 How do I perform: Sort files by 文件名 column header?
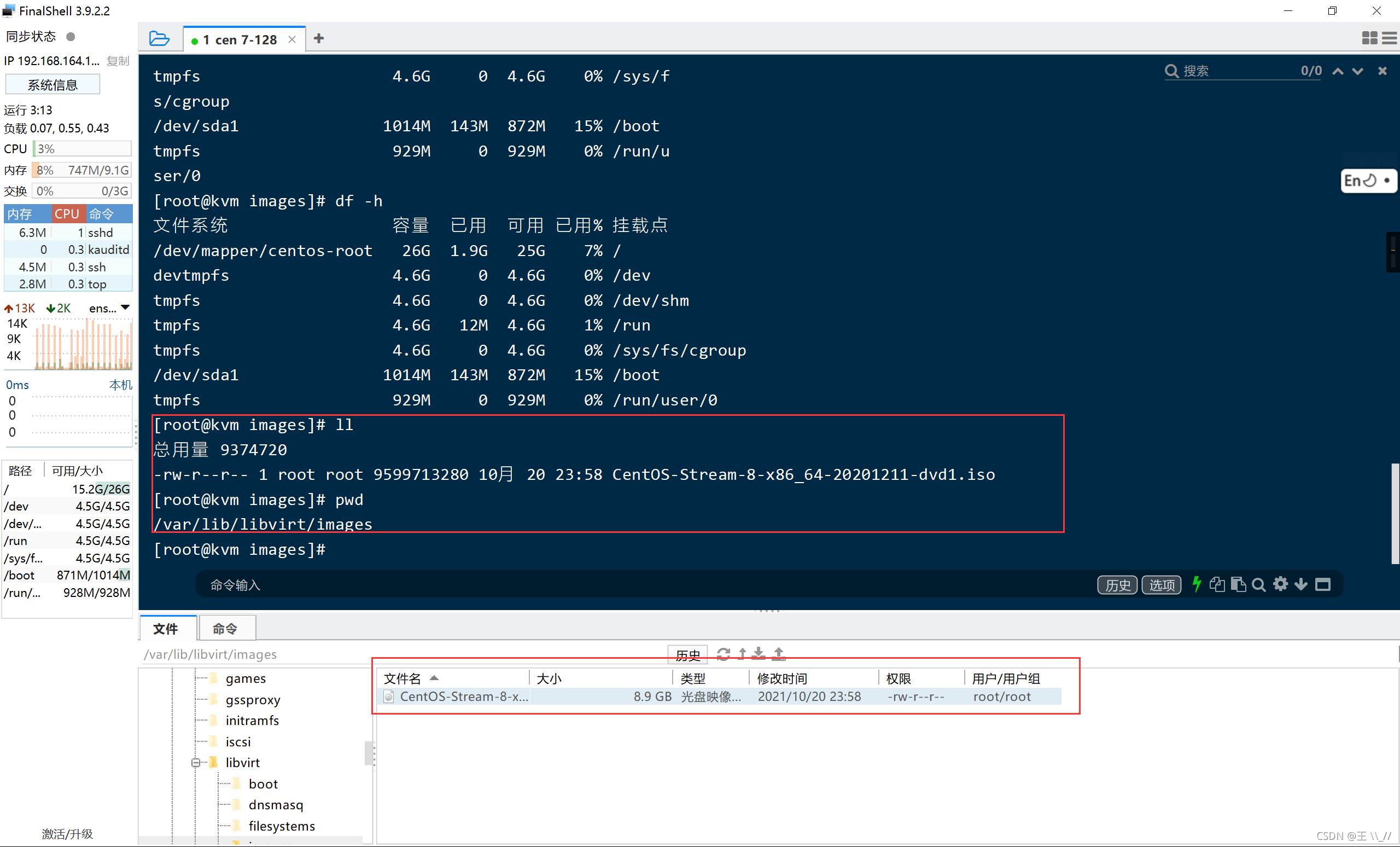coord(453,678)
